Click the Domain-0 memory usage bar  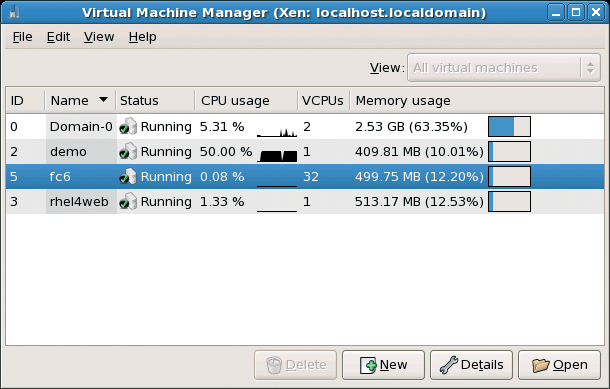coord(509,126)
